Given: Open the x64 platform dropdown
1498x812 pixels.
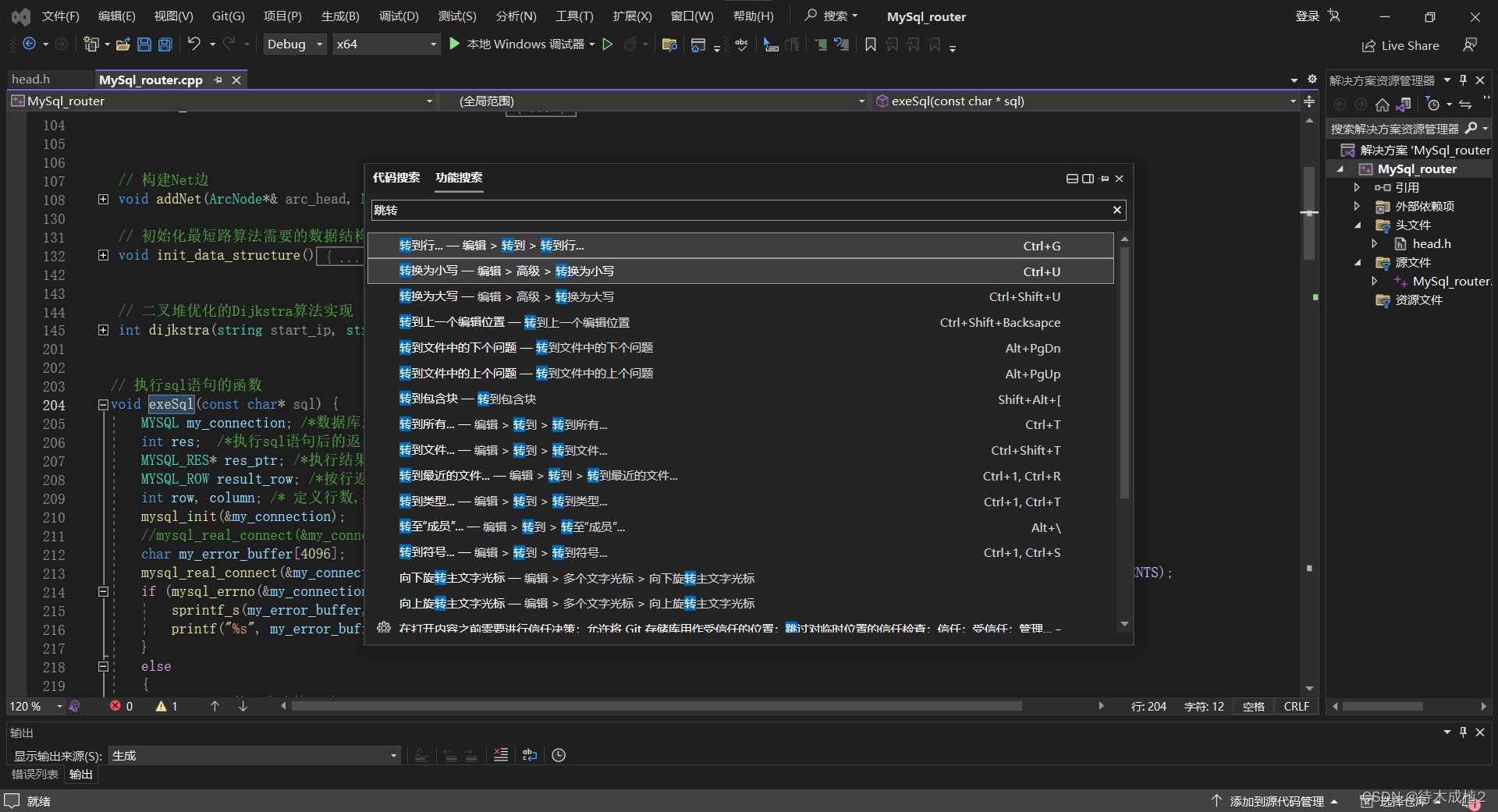Looking at the screenshot, I should pyautogui.click(x=386, y=44).
